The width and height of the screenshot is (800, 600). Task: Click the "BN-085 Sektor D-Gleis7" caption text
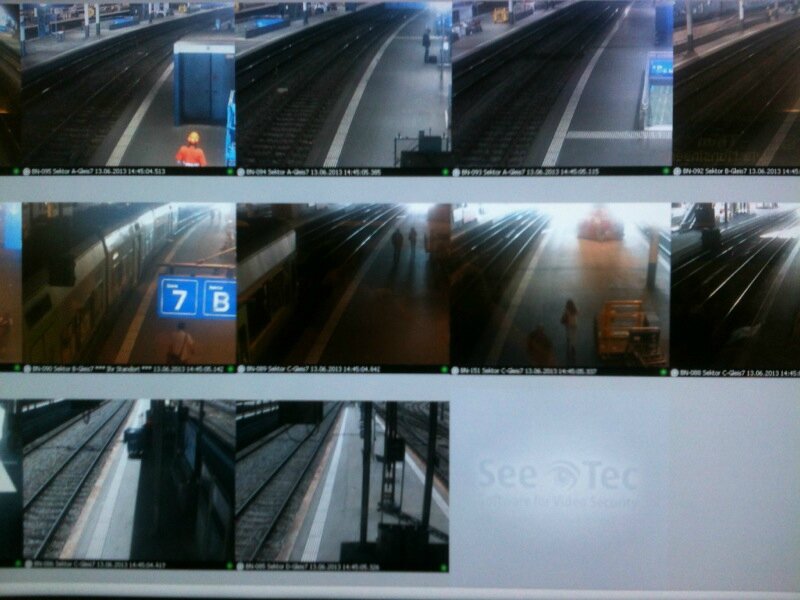click(x=278, y=566)
